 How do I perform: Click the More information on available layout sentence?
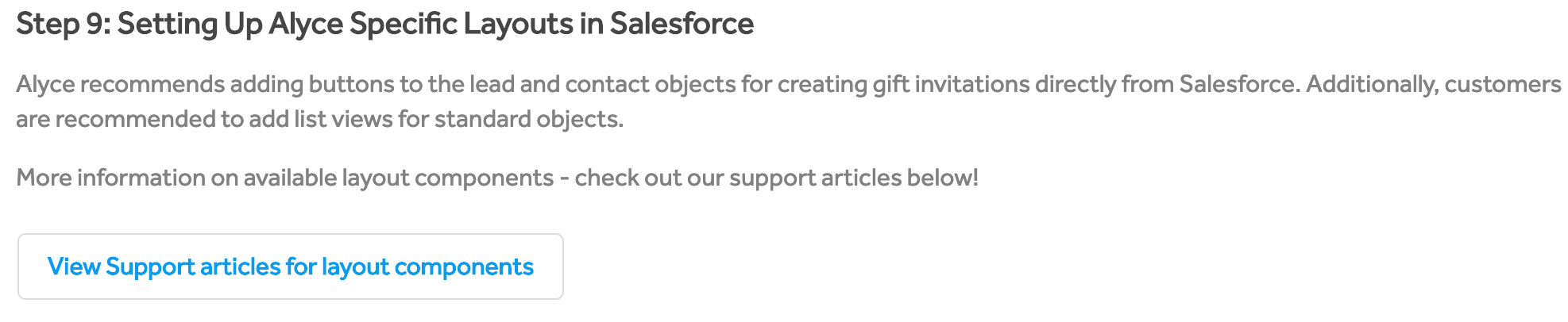click(497, 178)
